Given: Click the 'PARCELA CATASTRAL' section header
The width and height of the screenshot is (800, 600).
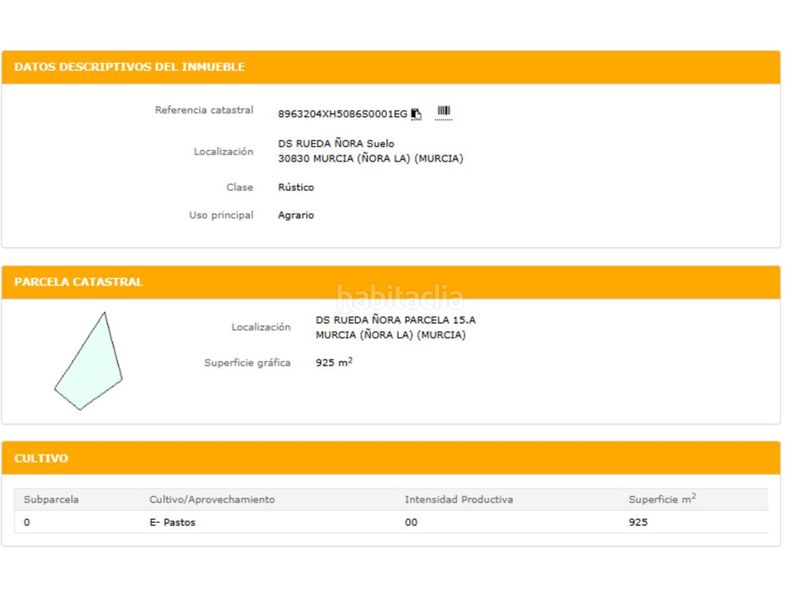Looking at the screenshot, I should (x=79, y=282).
